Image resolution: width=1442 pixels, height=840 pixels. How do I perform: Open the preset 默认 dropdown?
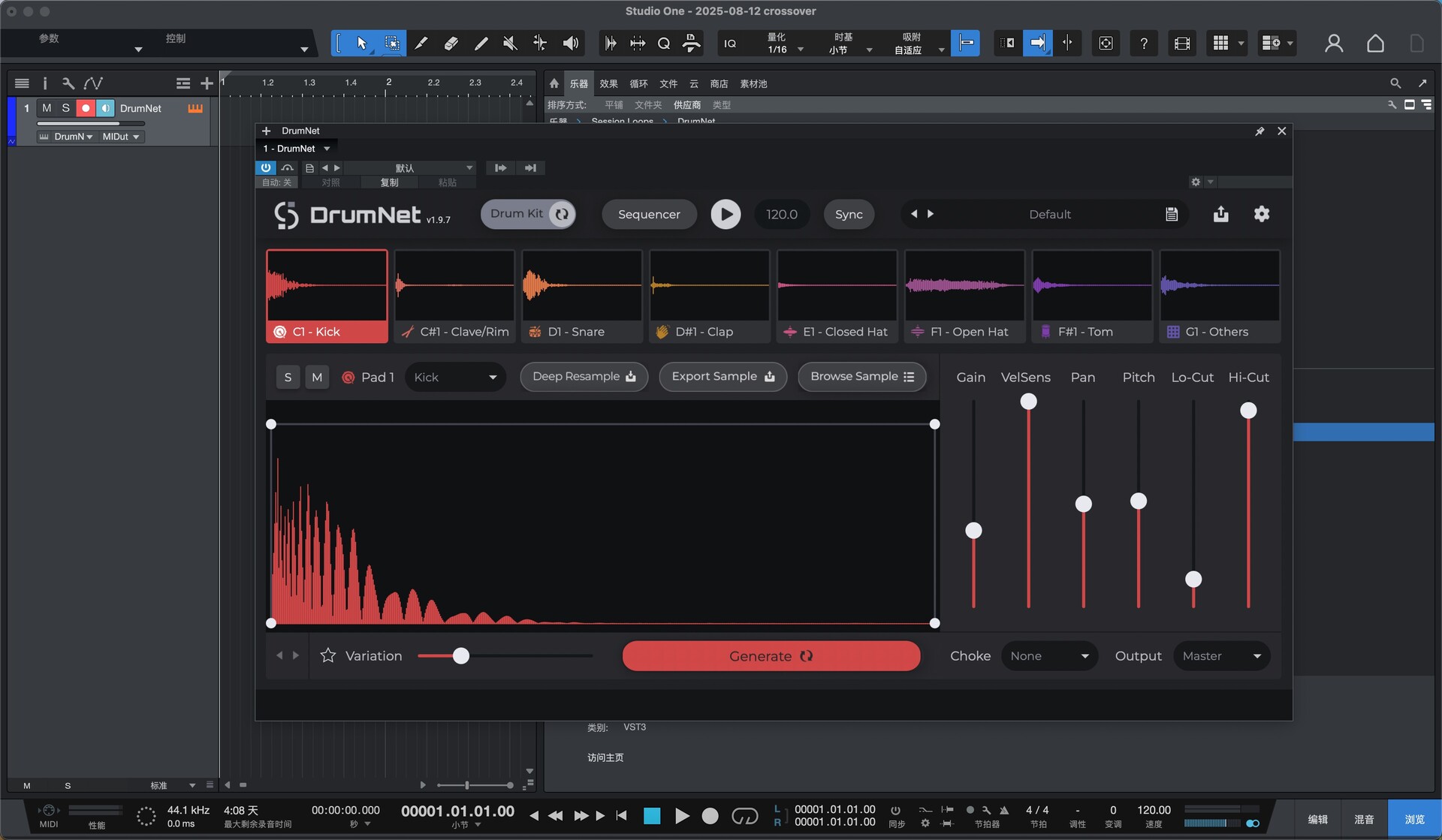[409, 168]
